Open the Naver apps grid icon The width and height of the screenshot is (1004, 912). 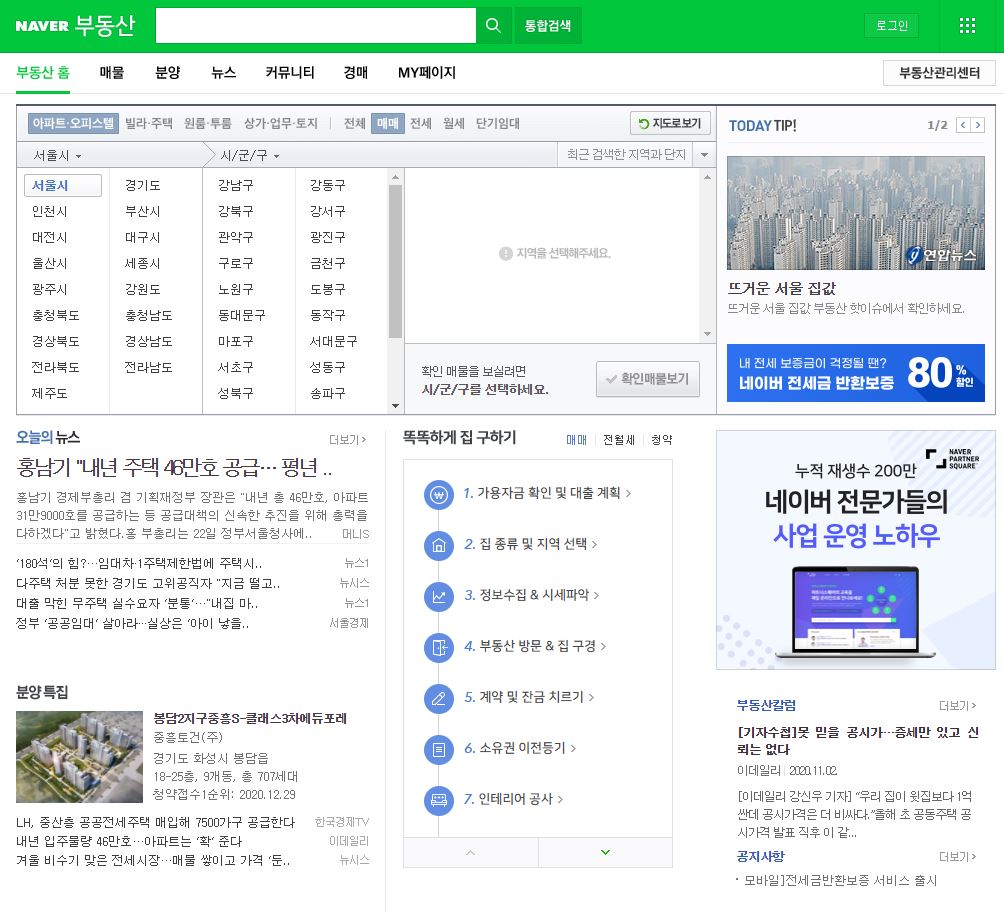coord(967,26)
